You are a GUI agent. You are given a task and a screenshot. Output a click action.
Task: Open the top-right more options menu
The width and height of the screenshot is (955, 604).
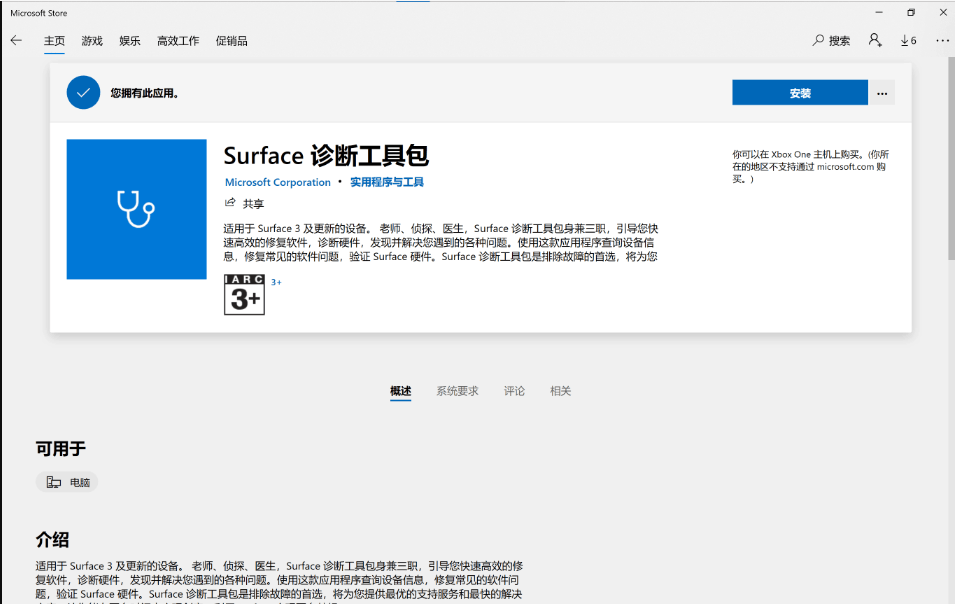[x=942, y=40]
